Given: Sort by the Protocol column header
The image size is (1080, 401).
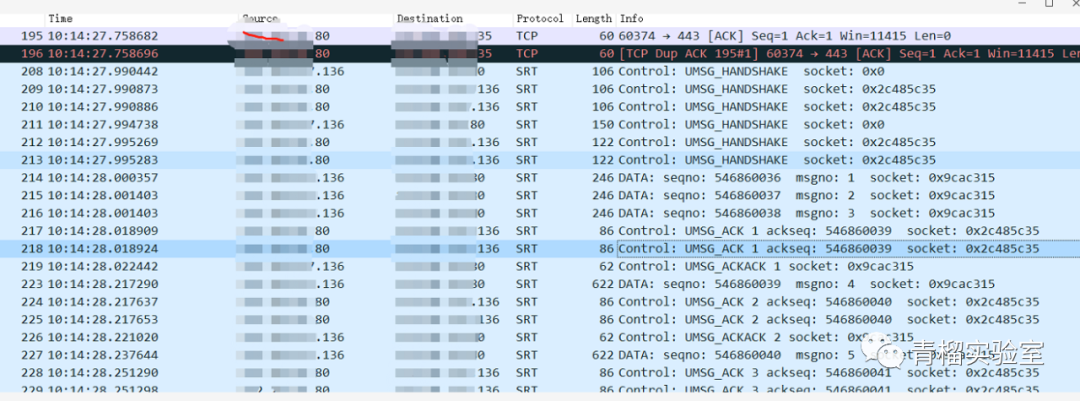Looking at the screenshot, I should pos(540,19).
